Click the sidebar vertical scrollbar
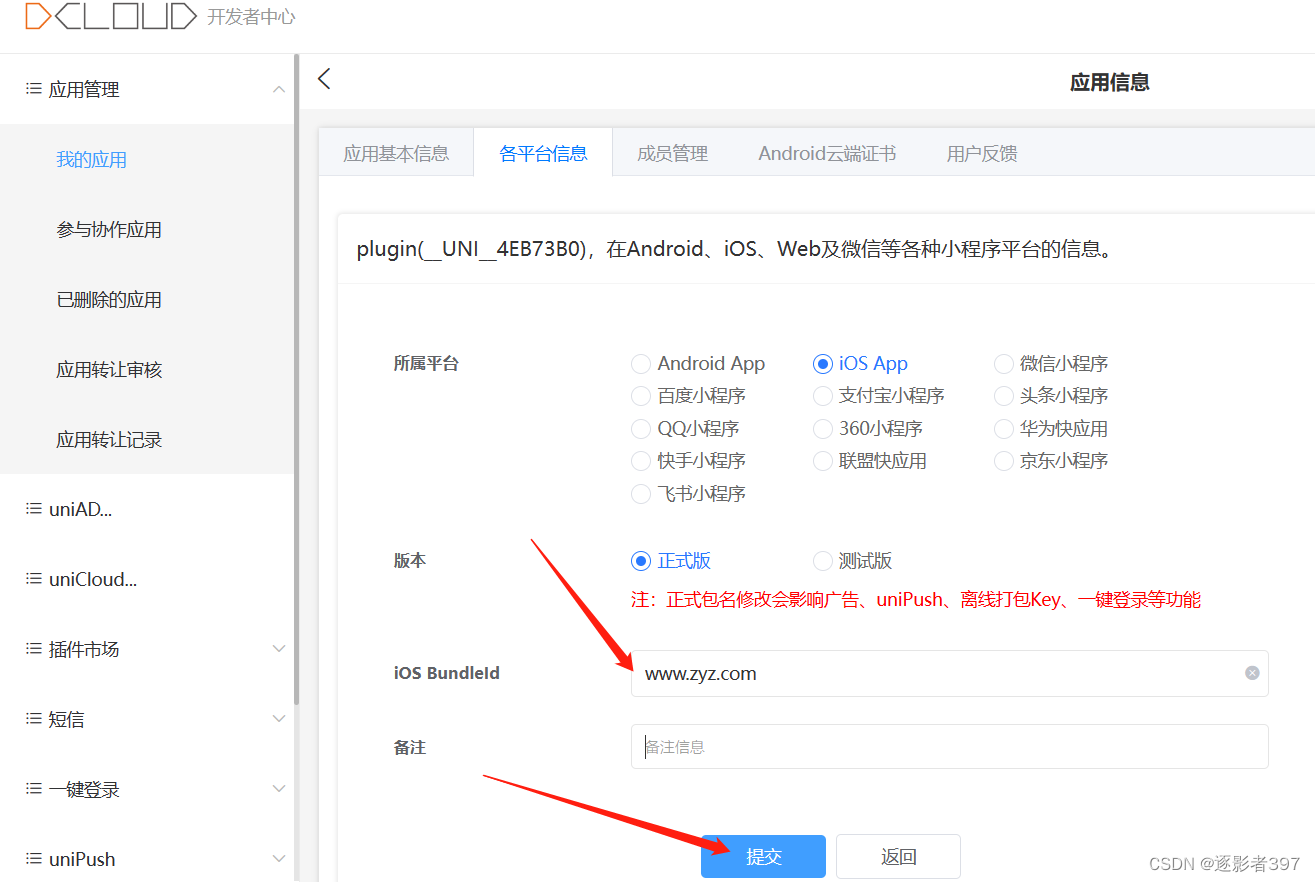Image resolution: width=1315 pixels, height=882 pixels. click(296, 380)
